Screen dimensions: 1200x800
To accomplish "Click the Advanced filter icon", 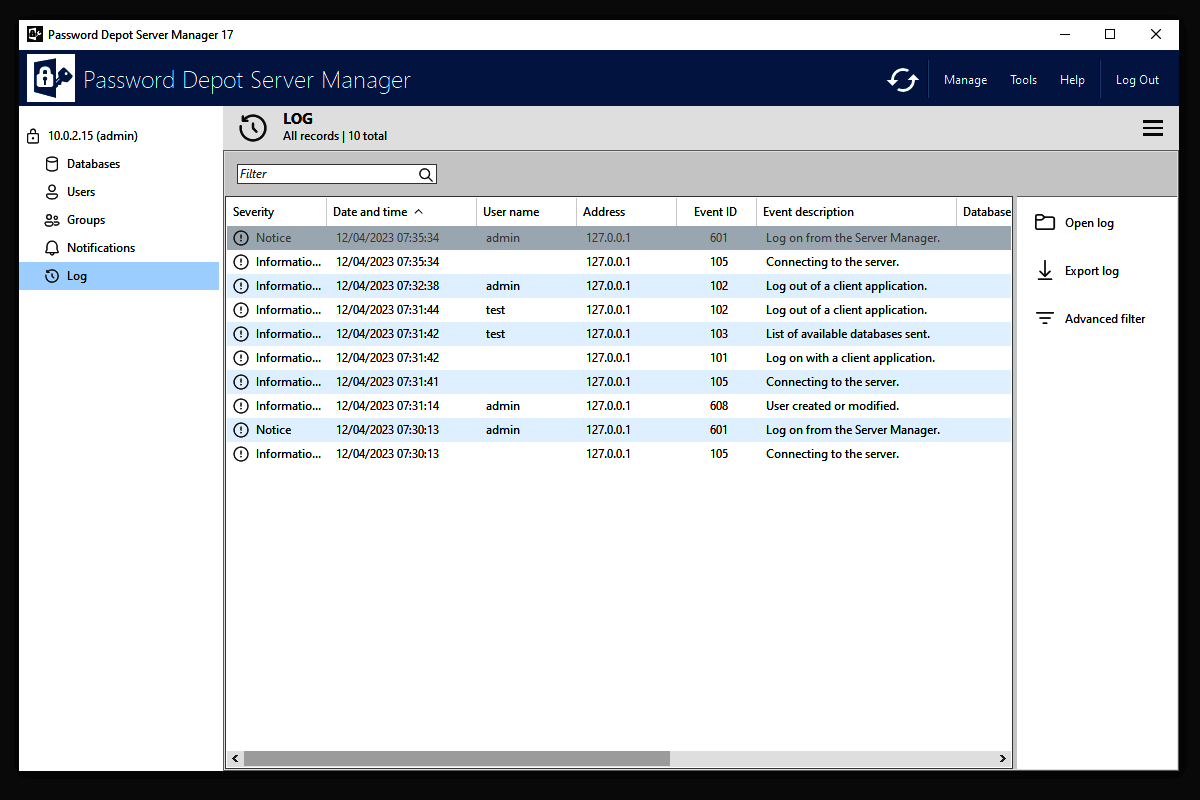I will pos(1045,319).
